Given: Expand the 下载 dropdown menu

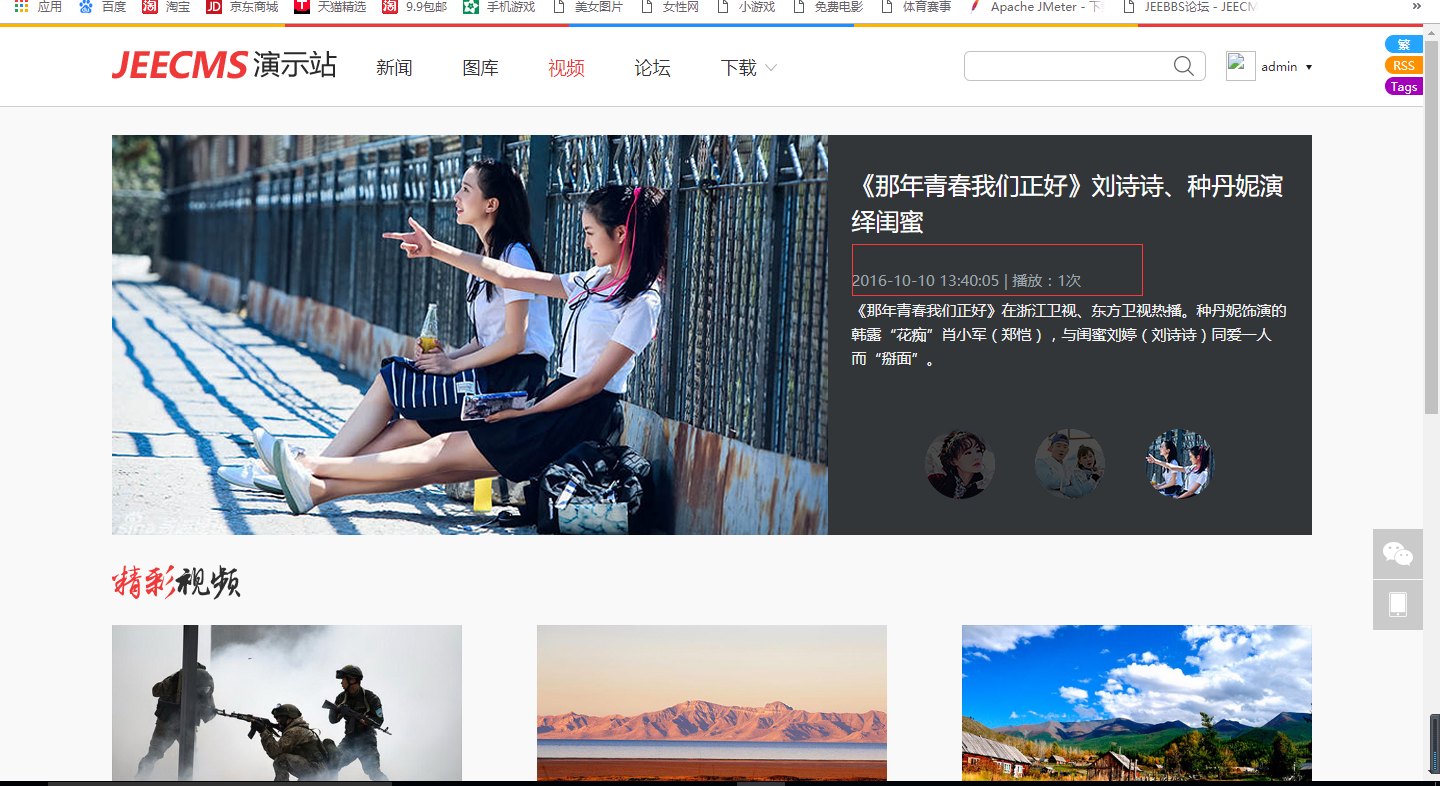Looking at the screenshot, I should coord(749,68).
